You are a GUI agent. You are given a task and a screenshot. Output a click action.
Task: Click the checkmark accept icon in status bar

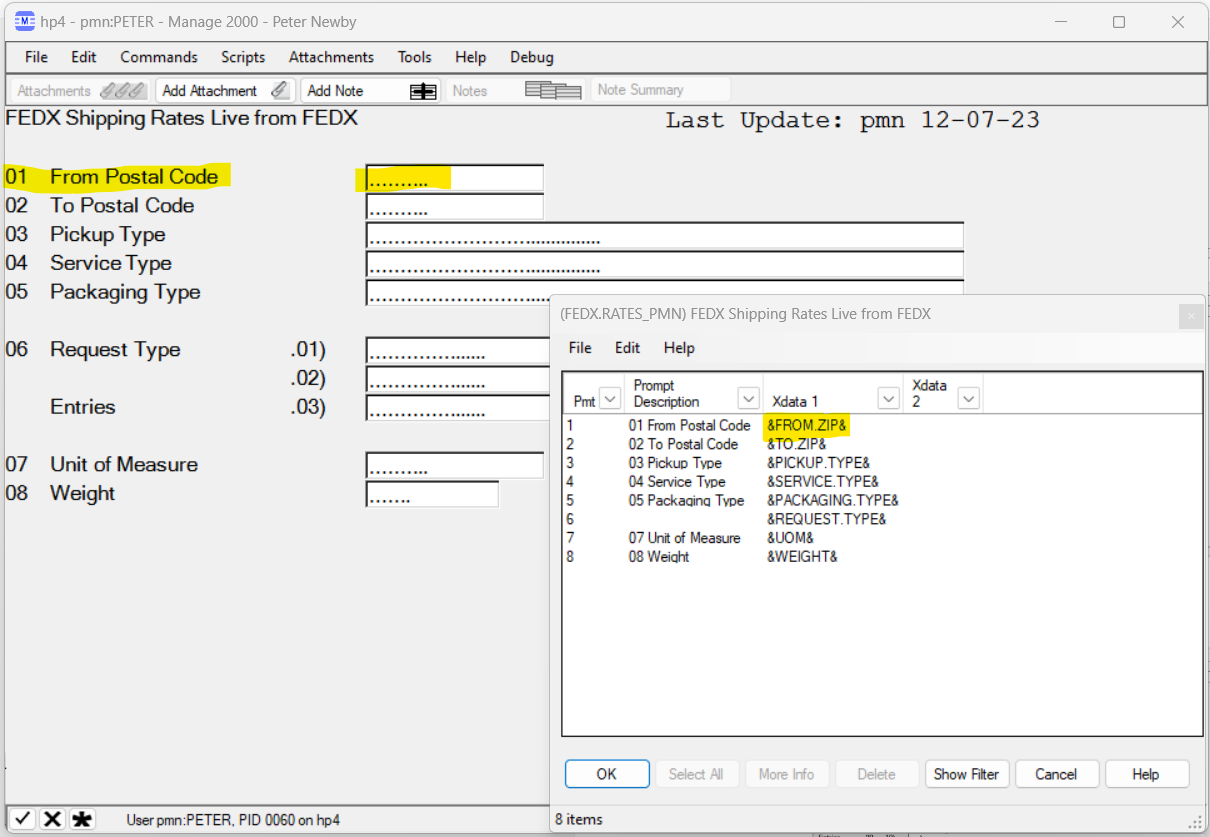point(23,819)
